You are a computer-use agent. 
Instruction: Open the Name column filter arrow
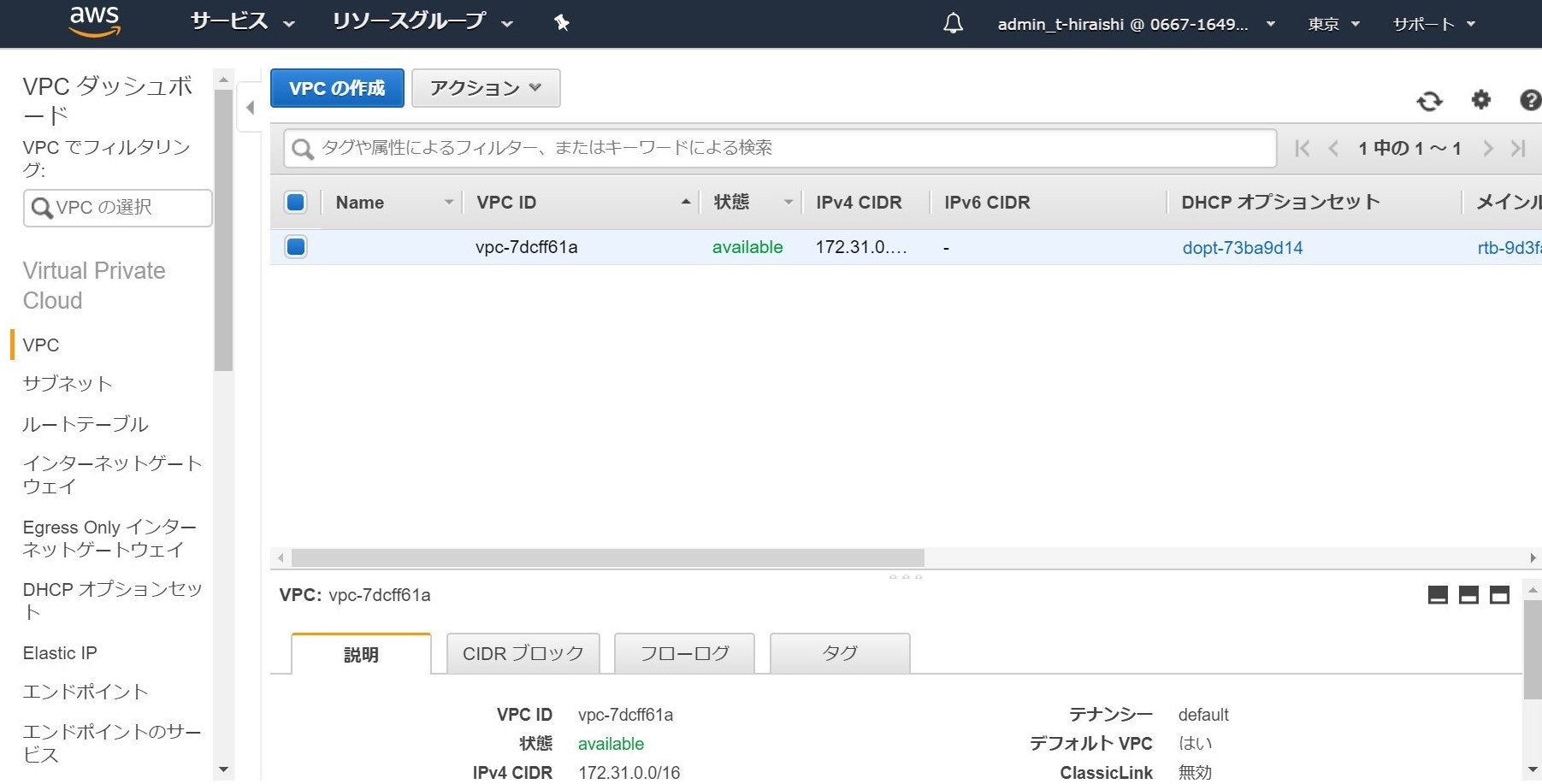click(x=449, y=203)
